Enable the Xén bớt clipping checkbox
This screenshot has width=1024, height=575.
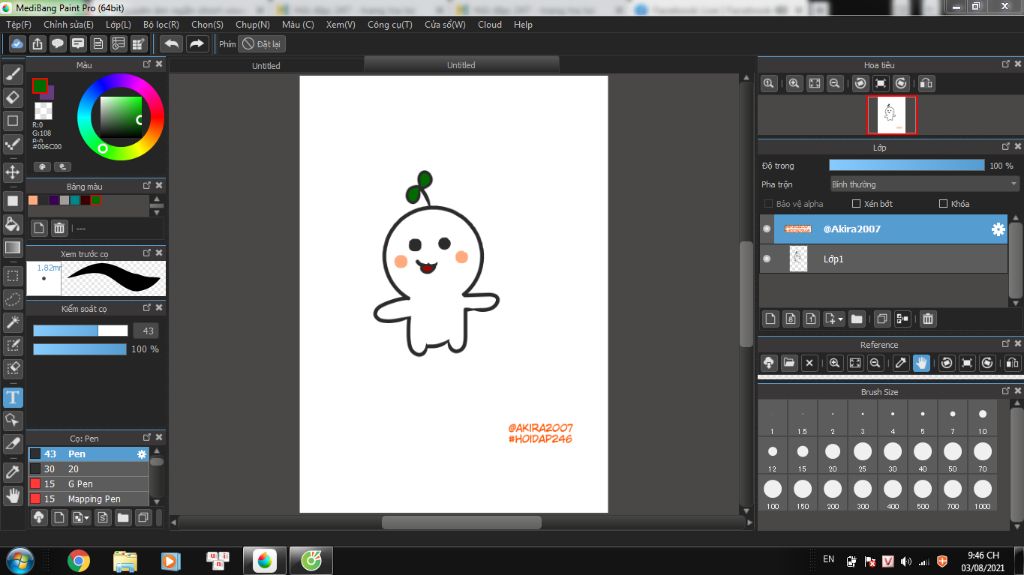[x=856, y=204]
